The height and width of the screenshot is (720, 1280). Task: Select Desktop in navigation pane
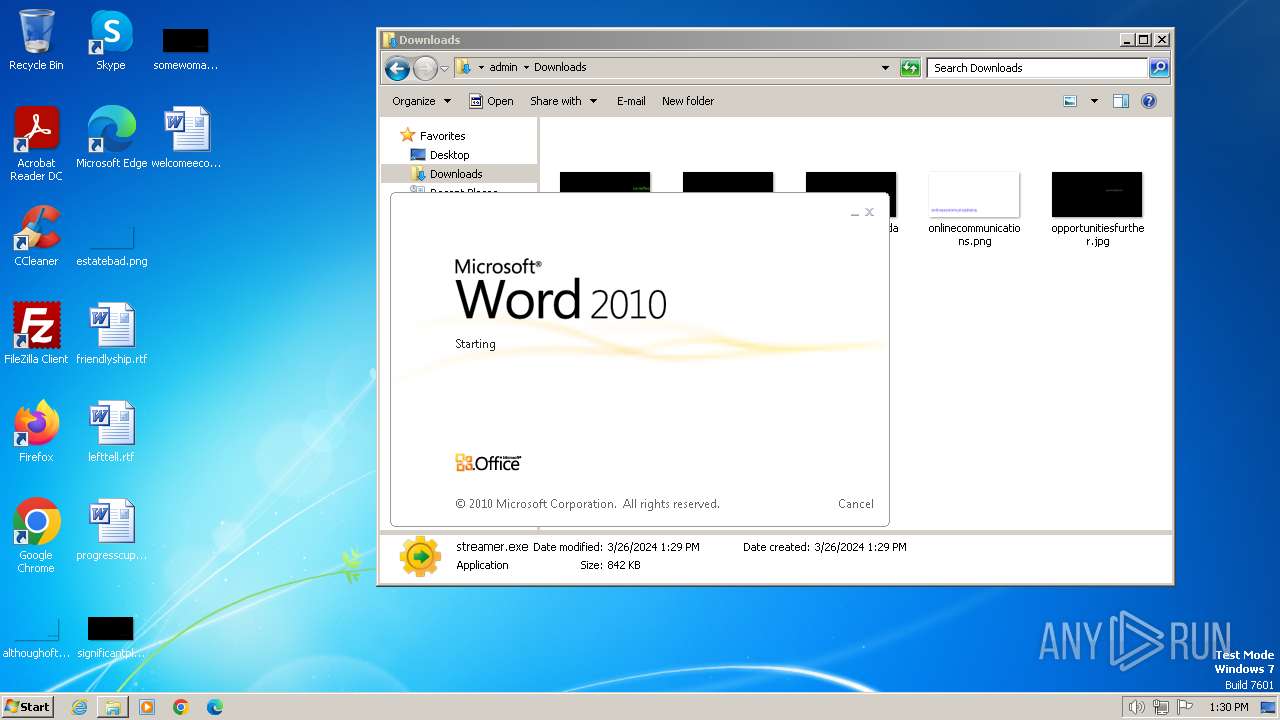(x=449, y=155)
